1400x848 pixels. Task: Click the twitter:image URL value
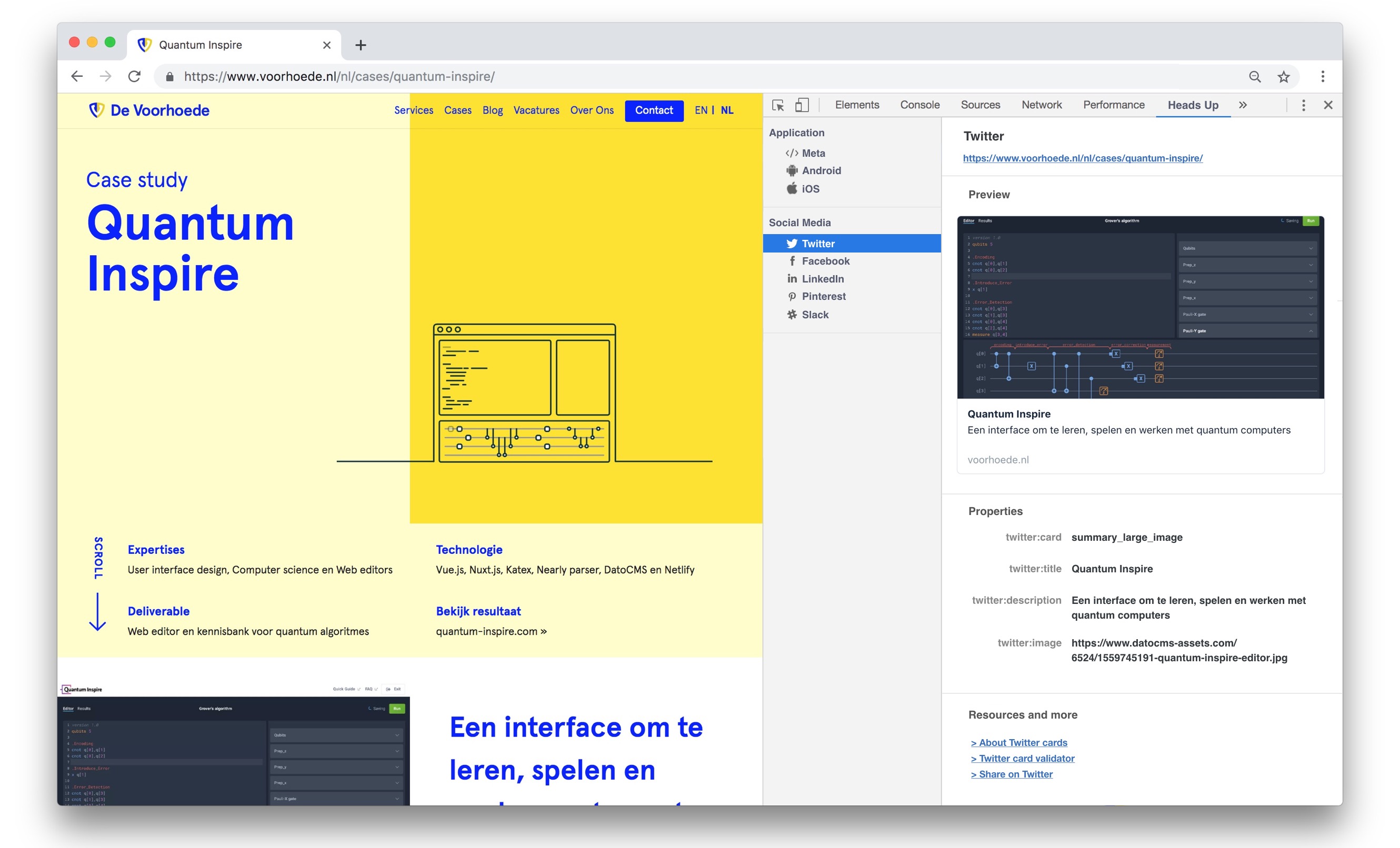[1179, 650]
